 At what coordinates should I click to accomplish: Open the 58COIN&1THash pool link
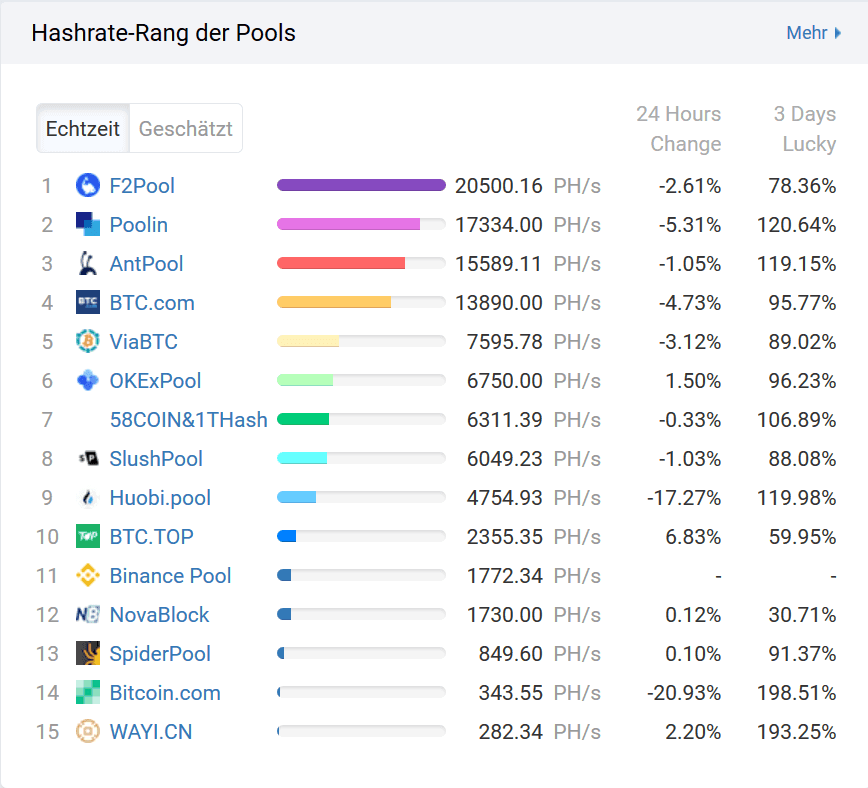pos(188,420)
